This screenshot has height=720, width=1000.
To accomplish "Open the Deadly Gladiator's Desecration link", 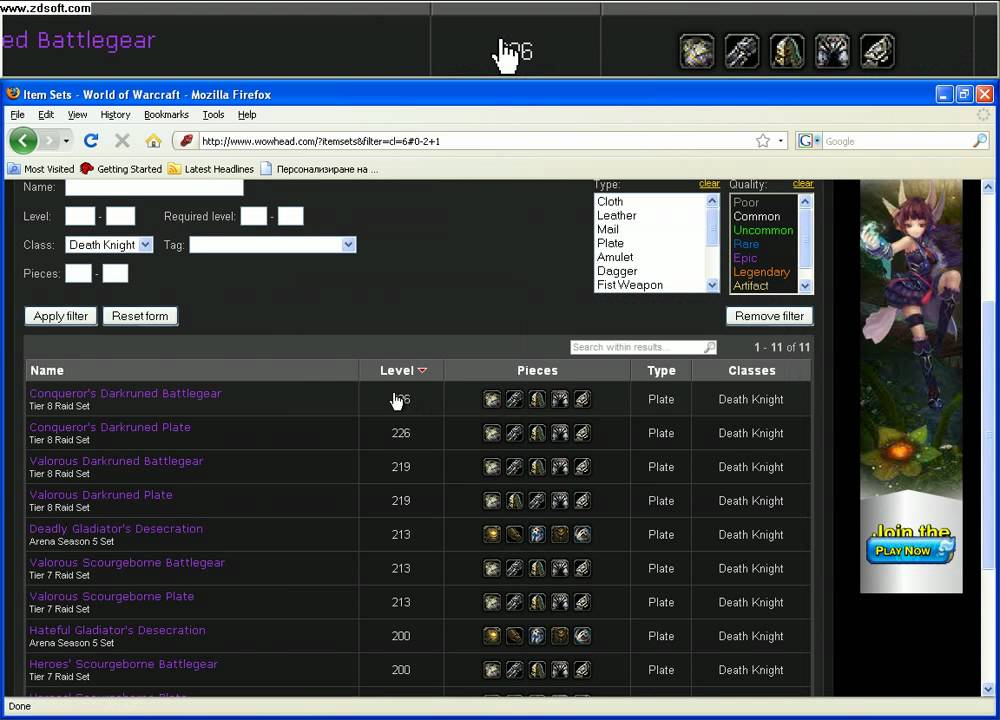I will [116, 529].
